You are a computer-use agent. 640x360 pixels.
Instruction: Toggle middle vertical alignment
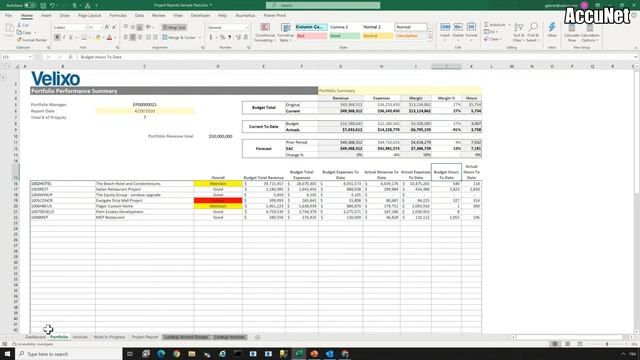pyautogui.click(x=133, y=27)
